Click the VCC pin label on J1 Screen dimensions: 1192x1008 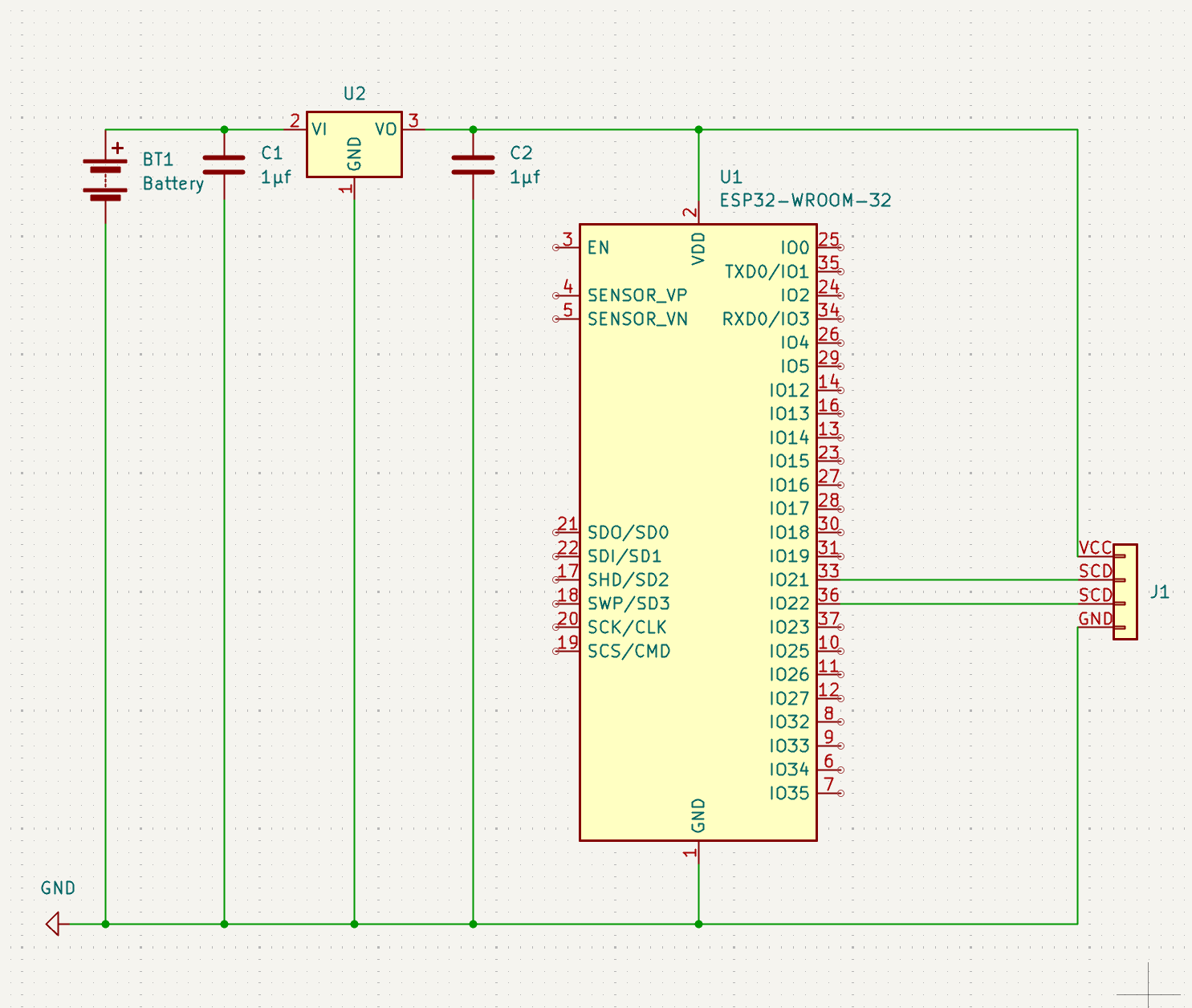click(1095, 547)
